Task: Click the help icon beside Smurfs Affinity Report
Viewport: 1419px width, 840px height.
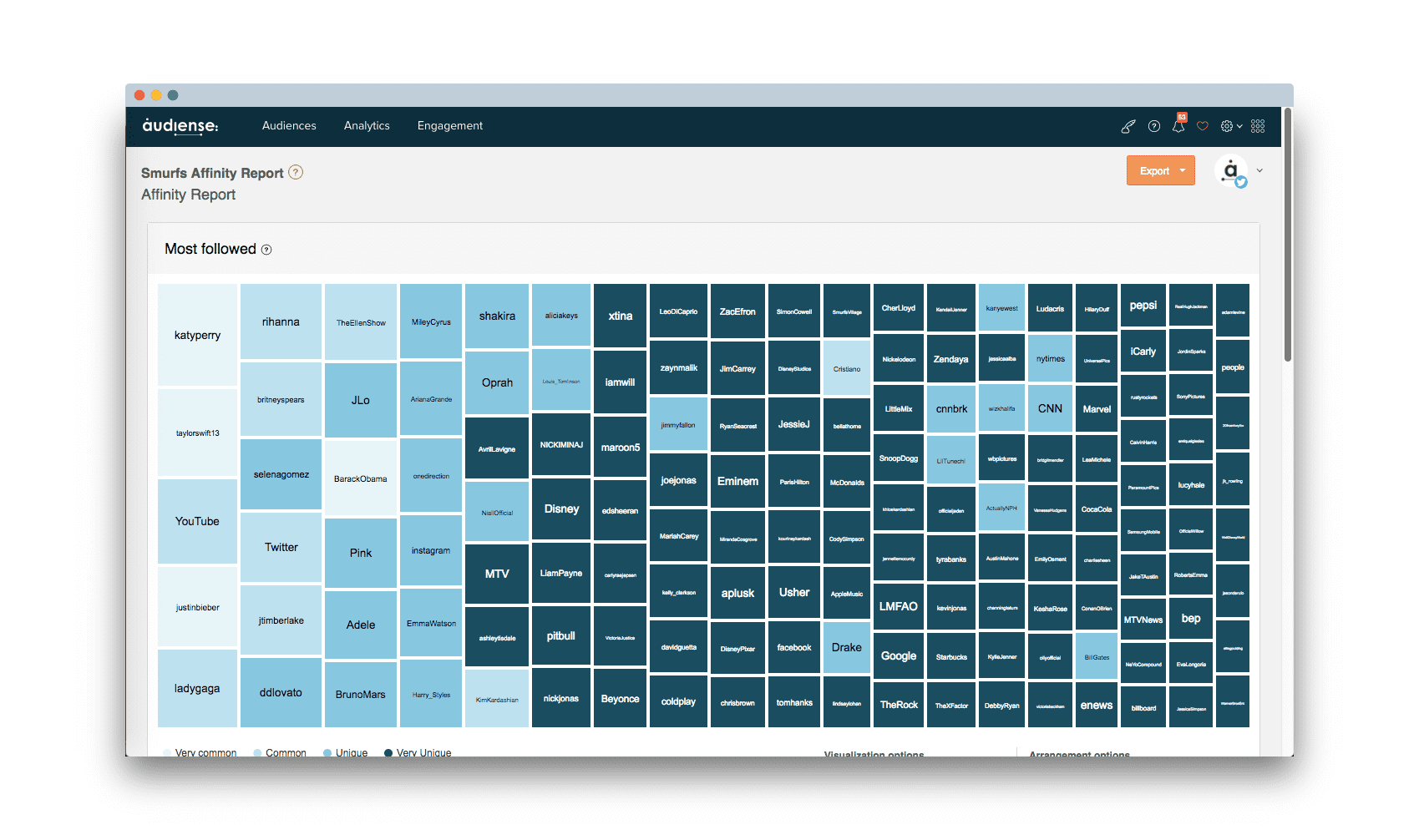Action: (296, 172)
